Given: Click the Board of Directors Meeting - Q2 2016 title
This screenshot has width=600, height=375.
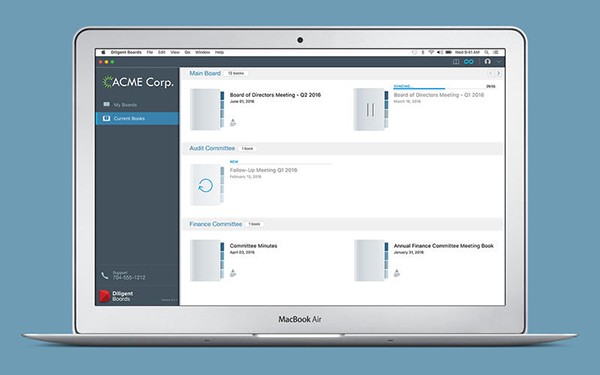Looking at the screenshot, I should pyautogui.click(x=275, y=95).
